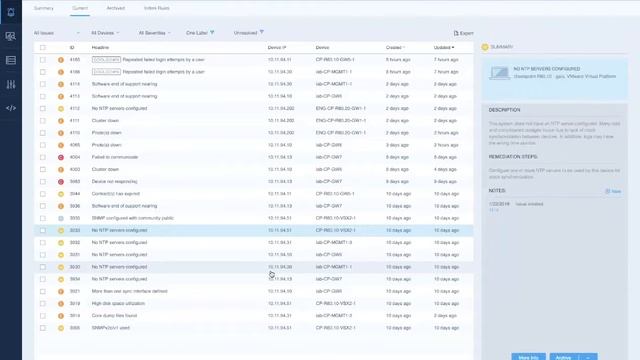The image size is (640, 360).
Task: Click severity icon of More than one sync interface row
Action: pyautogui.click(x=61, y=291)
